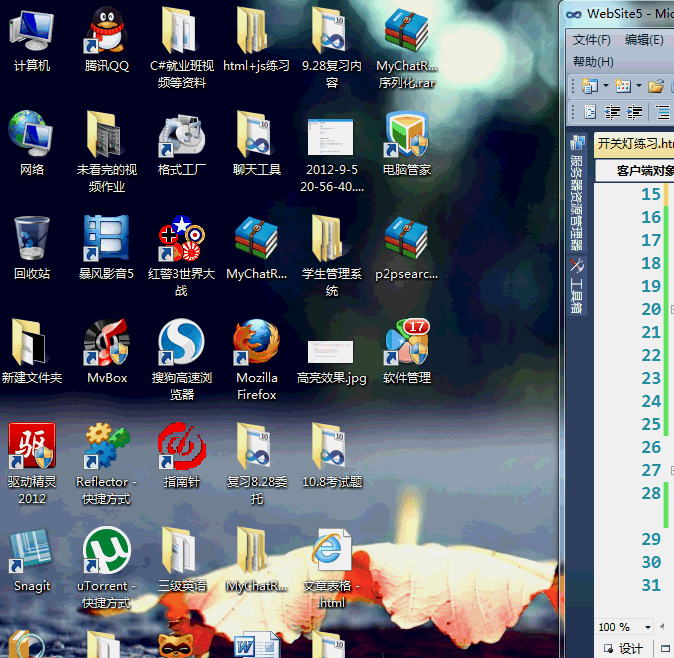The image size is (674, 658).
Task: Select the 复习8.28委托 folder
Action: point(256,463)
